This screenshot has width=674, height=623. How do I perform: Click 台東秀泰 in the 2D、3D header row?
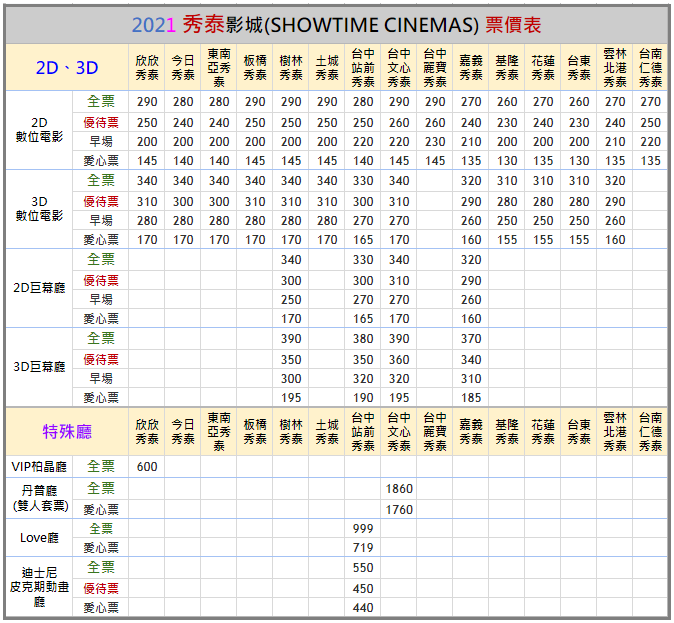579,68
